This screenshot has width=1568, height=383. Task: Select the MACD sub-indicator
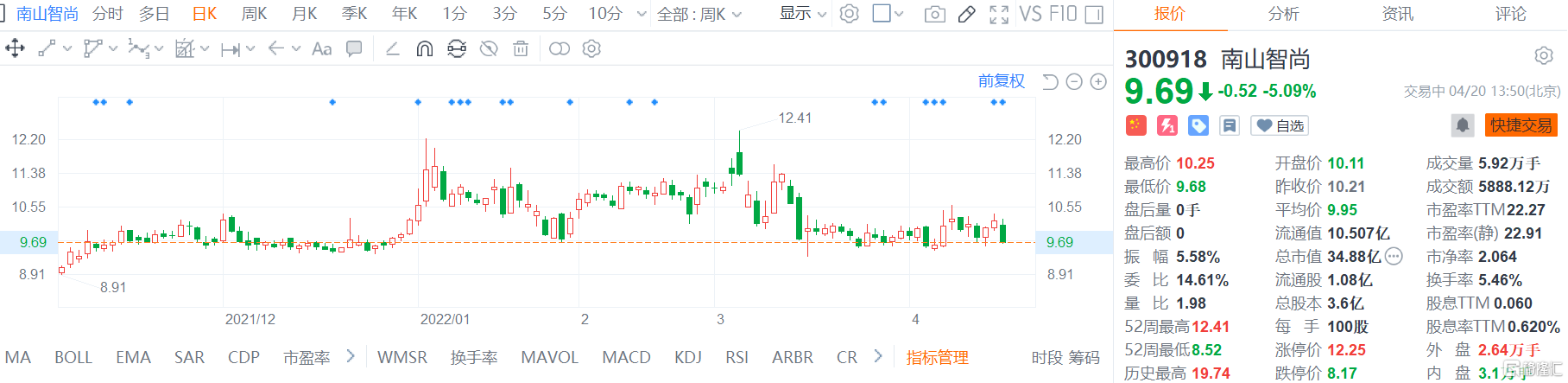[x=626, y=357]
